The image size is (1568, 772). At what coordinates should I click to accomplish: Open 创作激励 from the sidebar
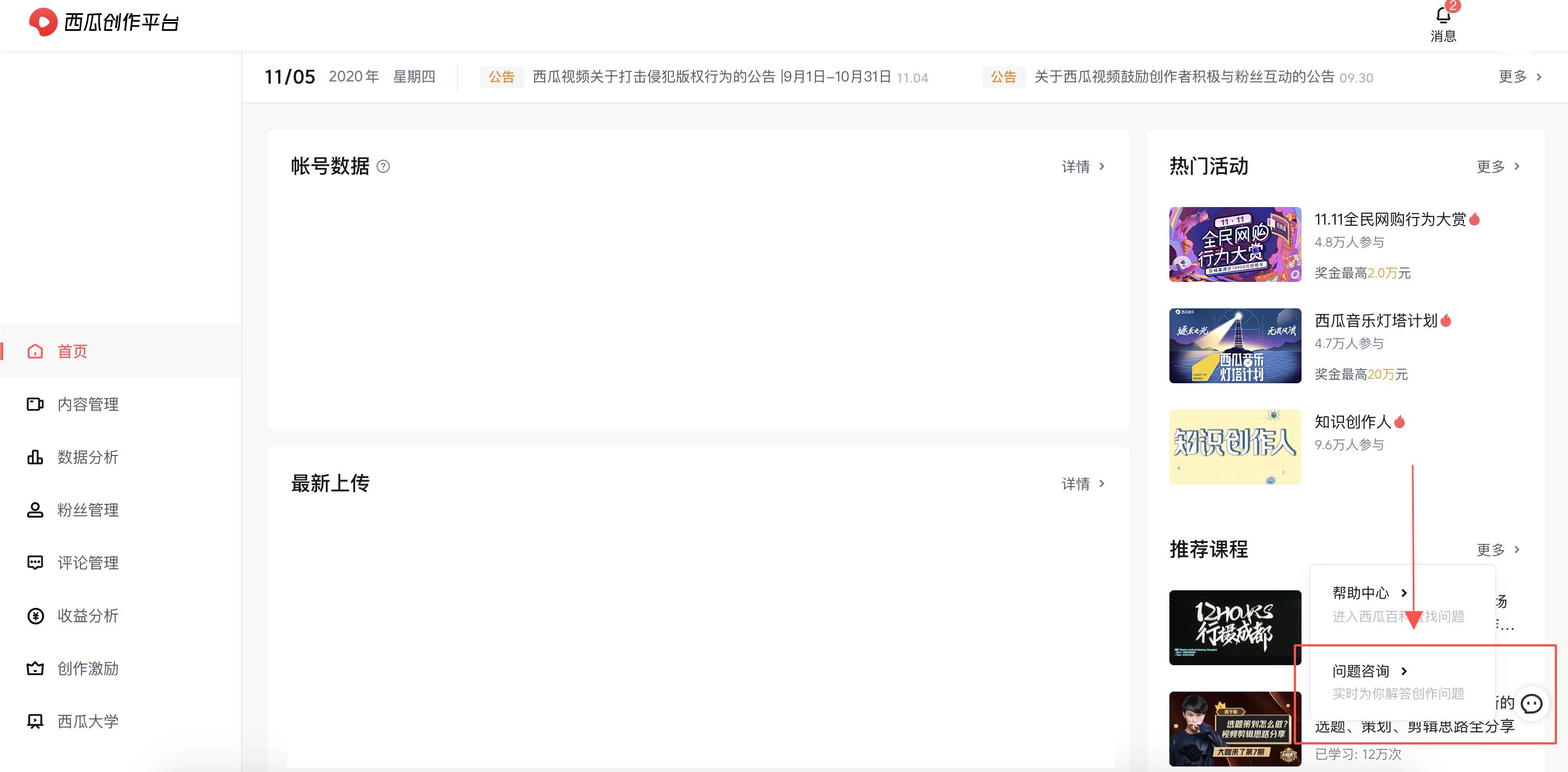(x=88, y=668)
